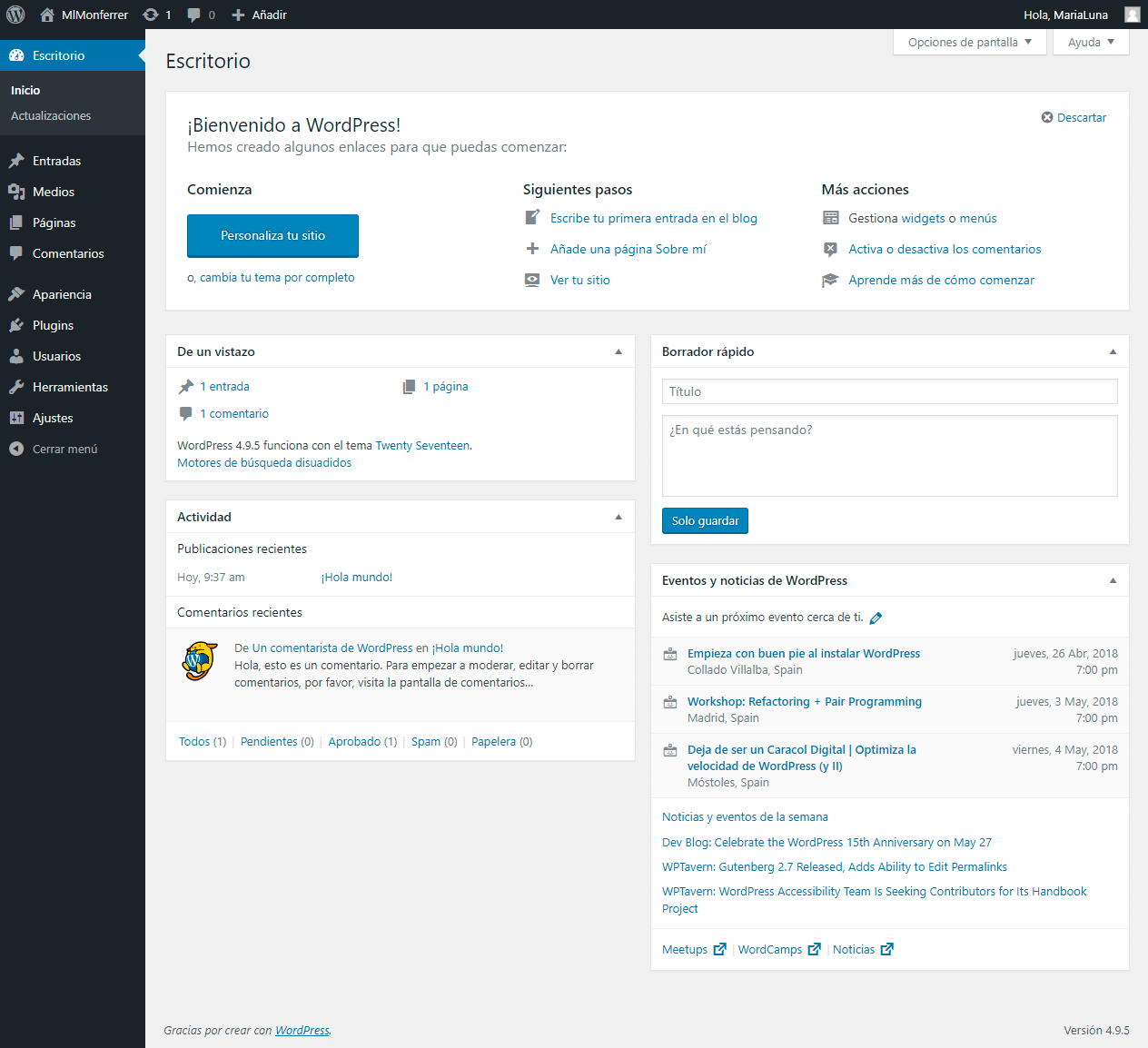Select the pencil icon near 'Asiste a un próximo evento'
Image resolution: width=1148 pixels, height=1048 pixels.
[x=876, y=617]
